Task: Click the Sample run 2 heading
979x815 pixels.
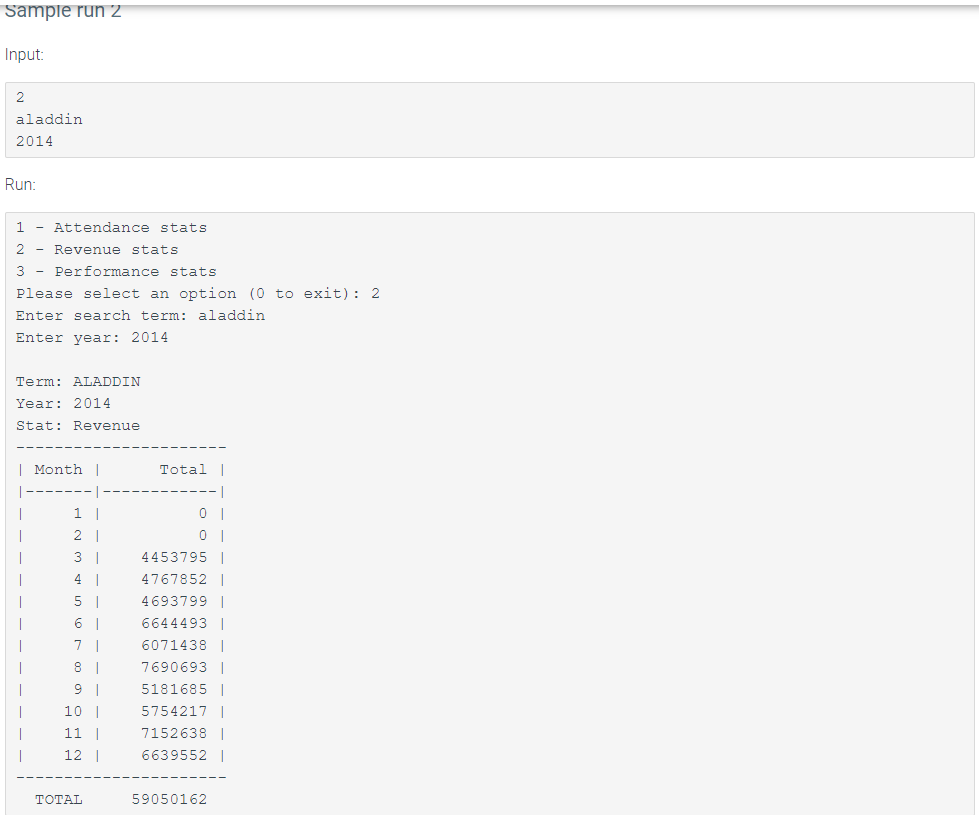Action: (61, 12)
